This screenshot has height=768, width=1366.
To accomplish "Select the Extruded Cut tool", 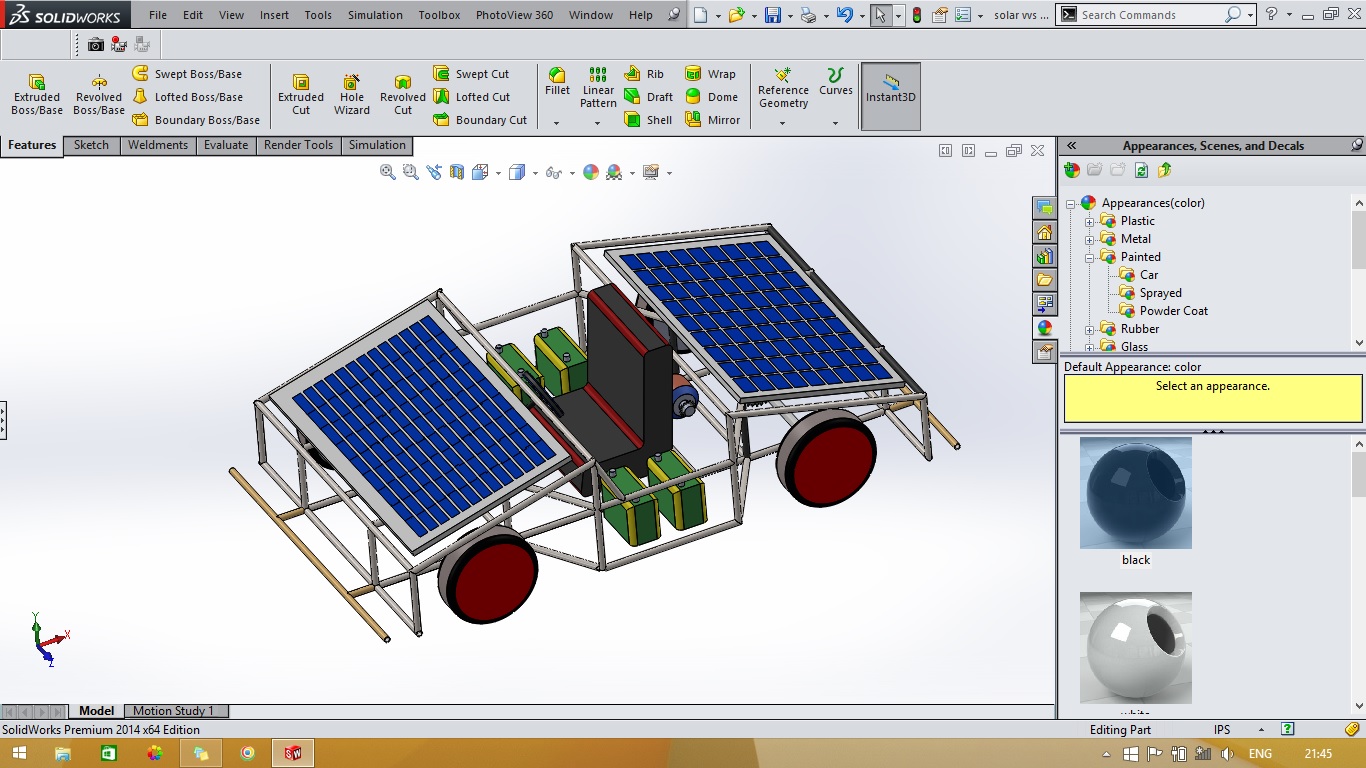I will tap(301, 94).
